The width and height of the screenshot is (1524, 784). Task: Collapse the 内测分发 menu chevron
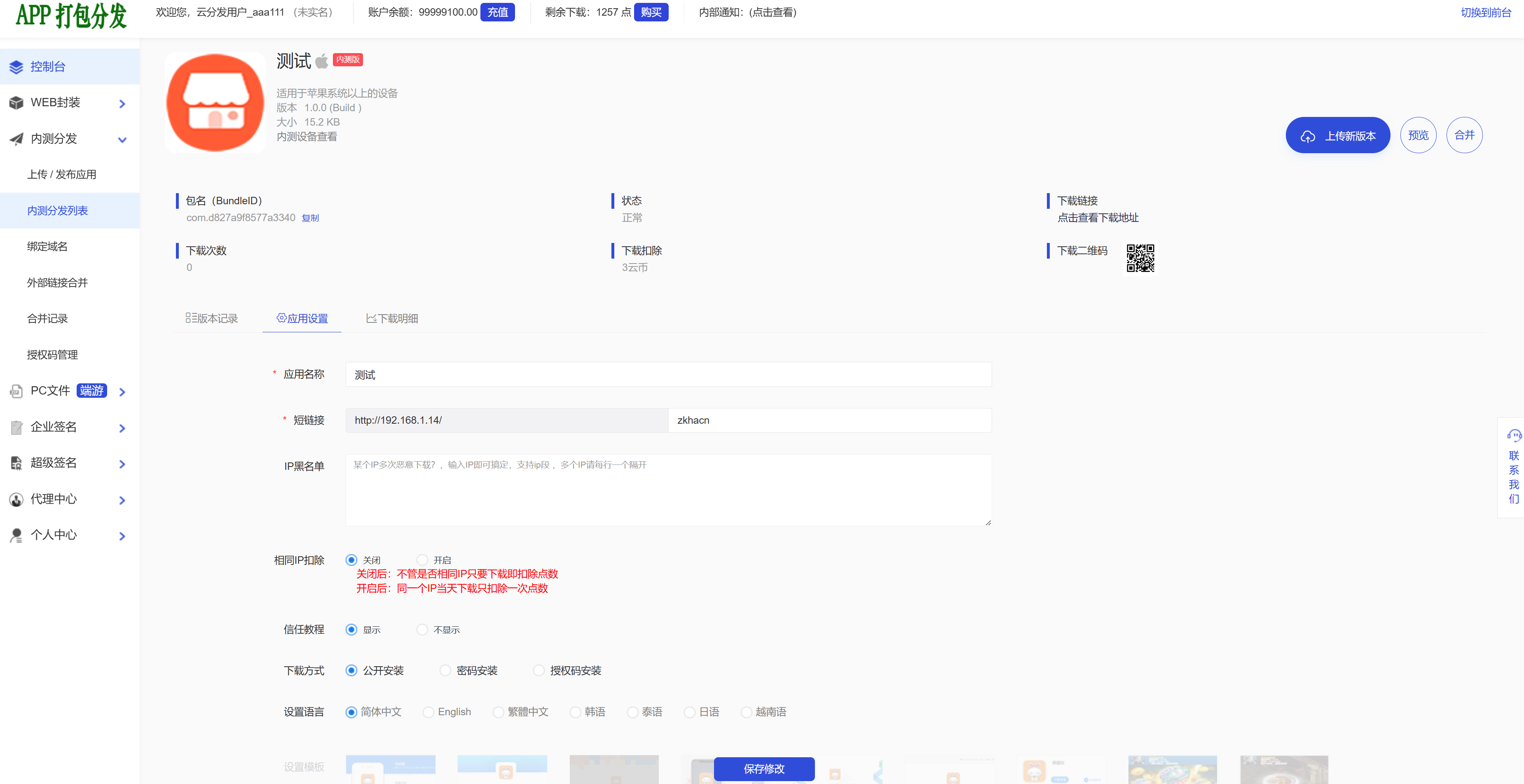[x=122, y=140]
